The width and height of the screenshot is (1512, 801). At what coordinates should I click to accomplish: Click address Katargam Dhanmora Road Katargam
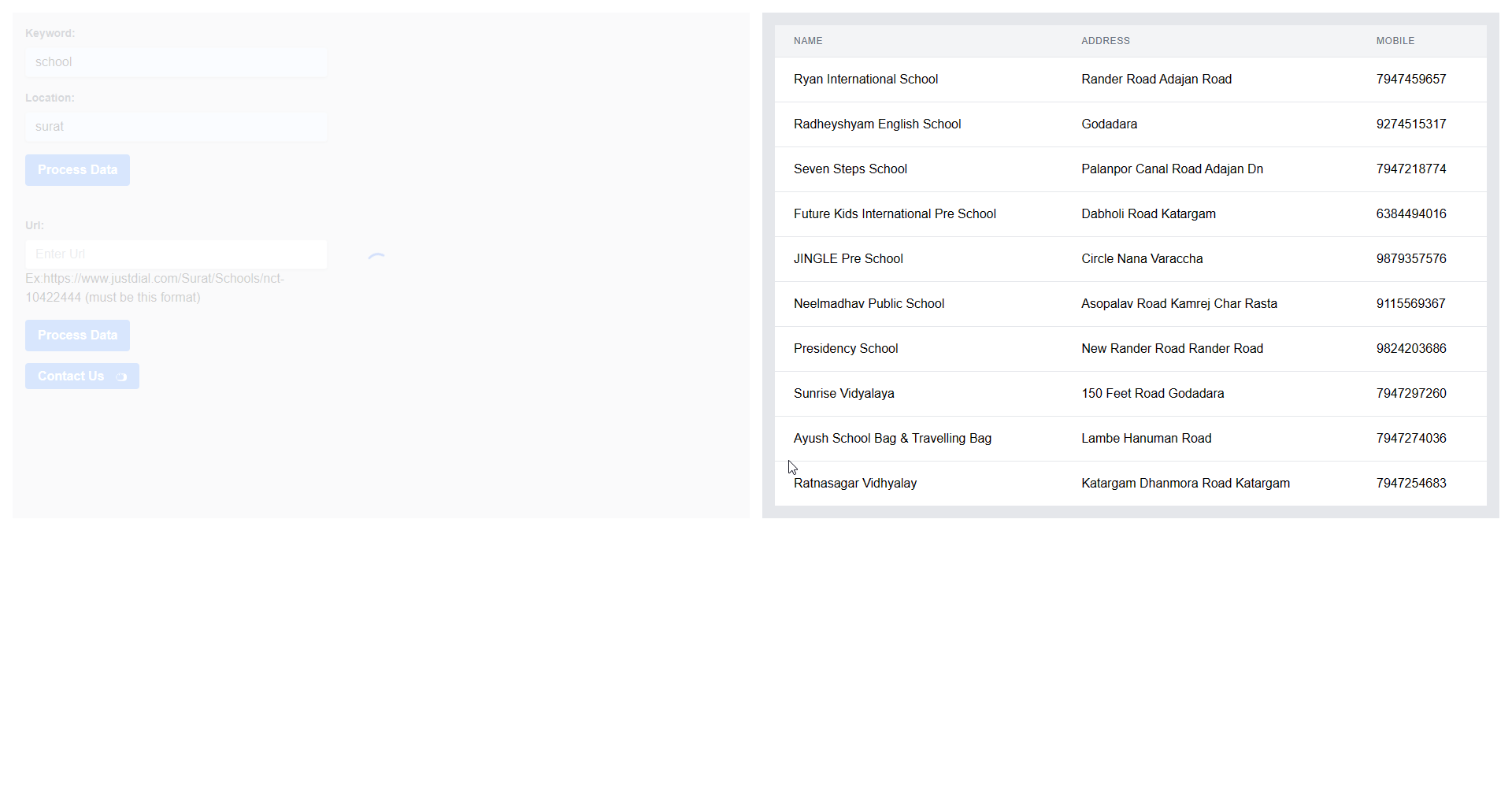tap(1185, 484)
